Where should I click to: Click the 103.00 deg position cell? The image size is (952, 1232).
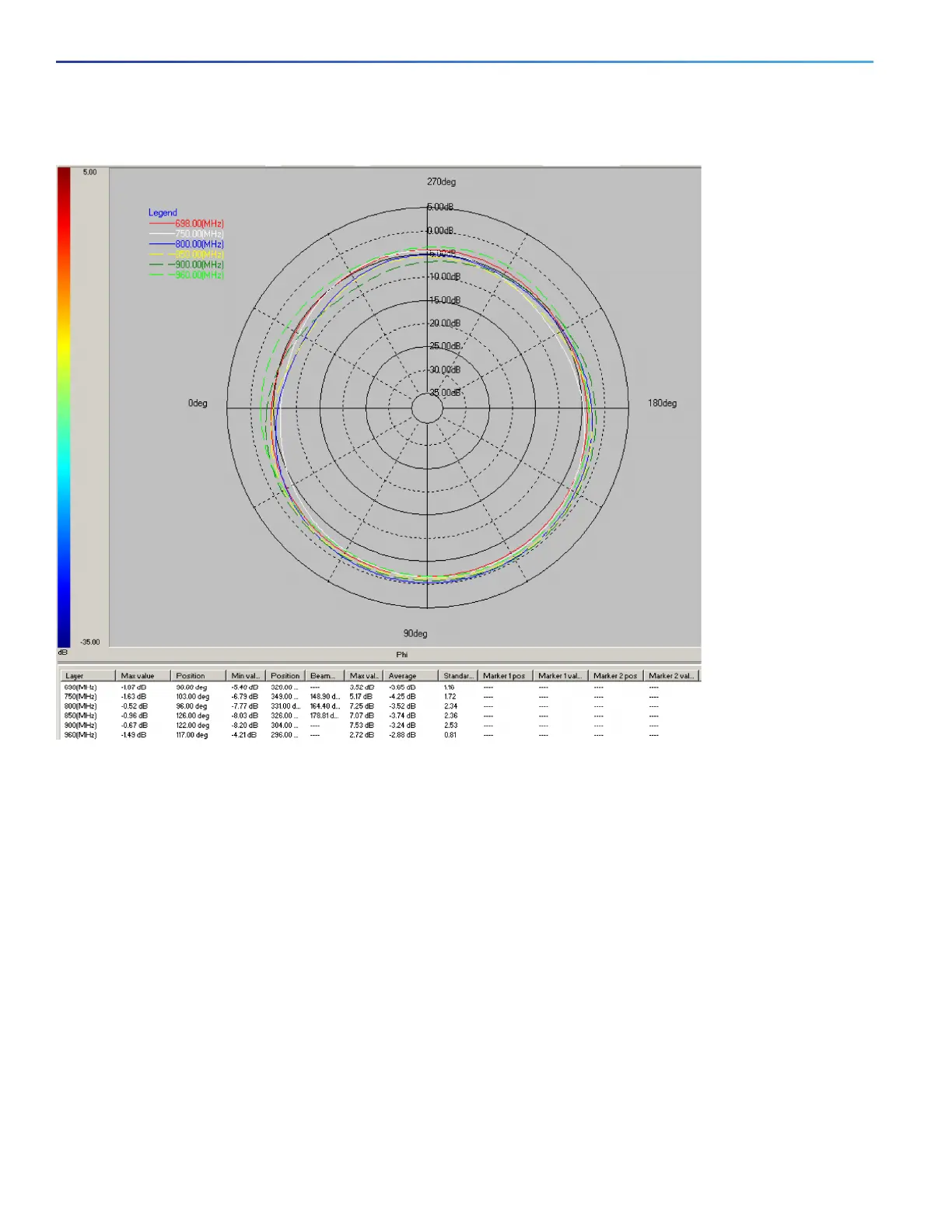coord(192,697)
